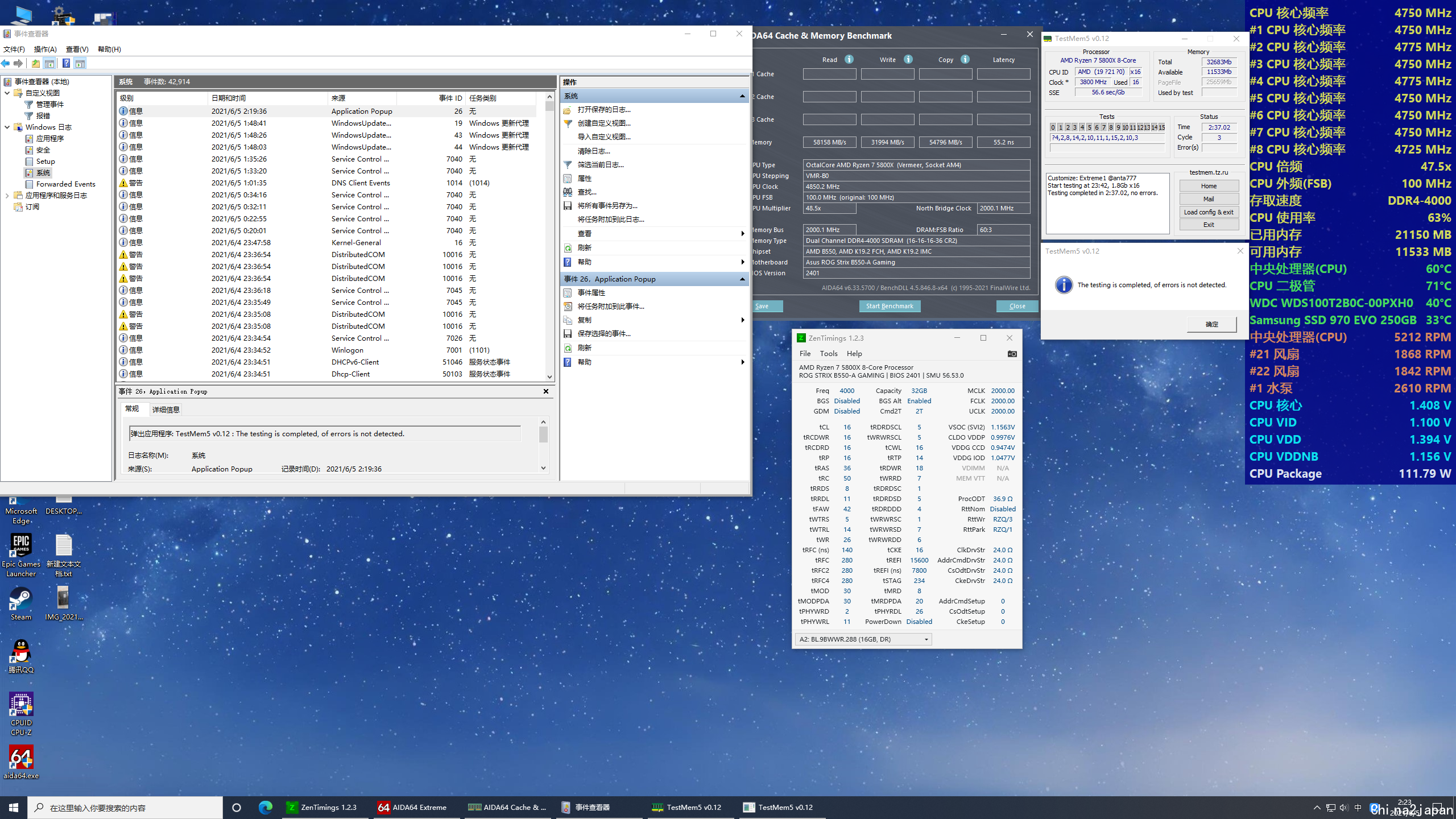
Task: Open the 操作(A) menu
Action: click(45, 49)
